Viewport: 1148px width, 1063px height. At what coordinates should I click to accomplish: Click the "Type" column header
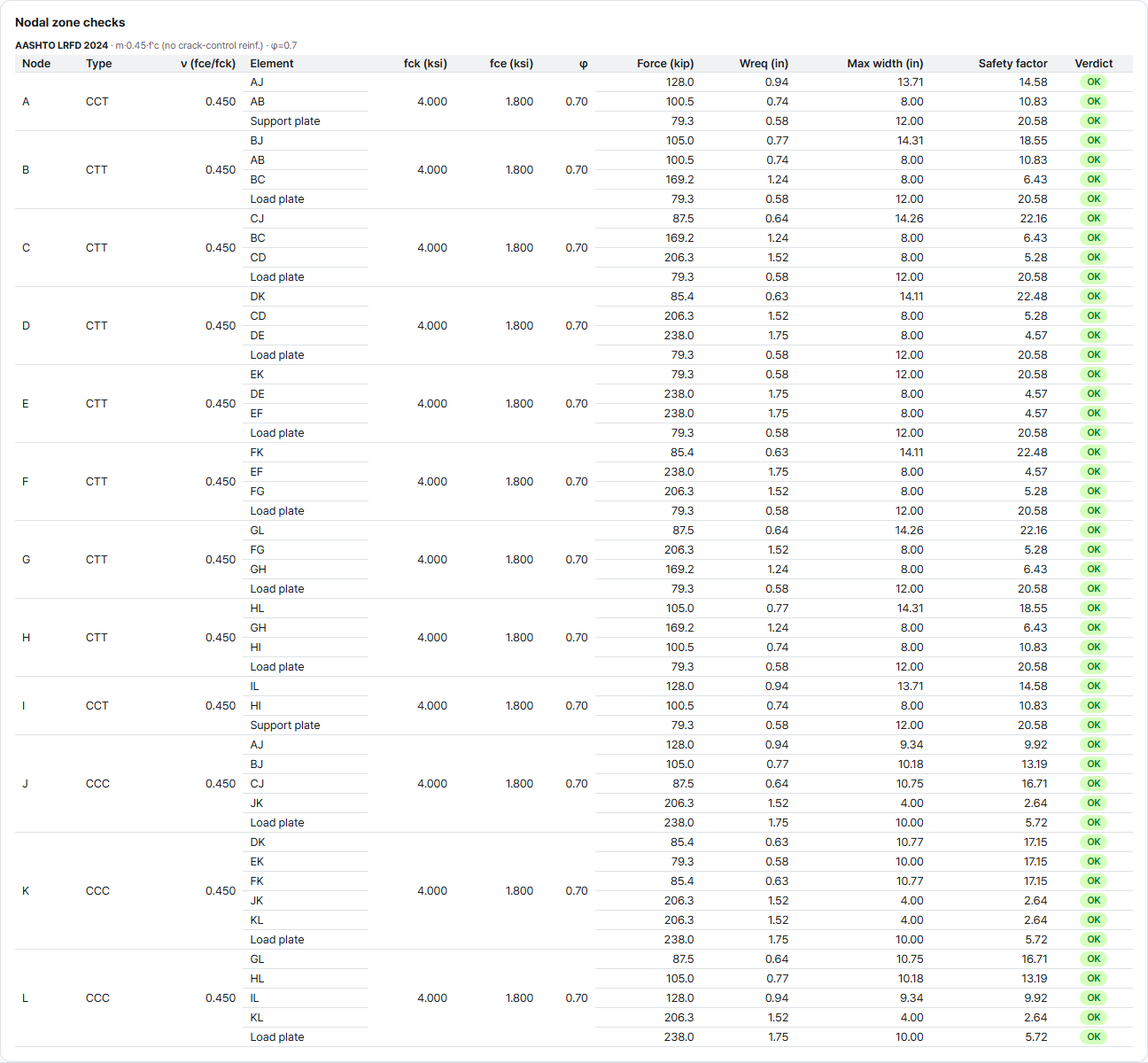[x=99, y=64]
